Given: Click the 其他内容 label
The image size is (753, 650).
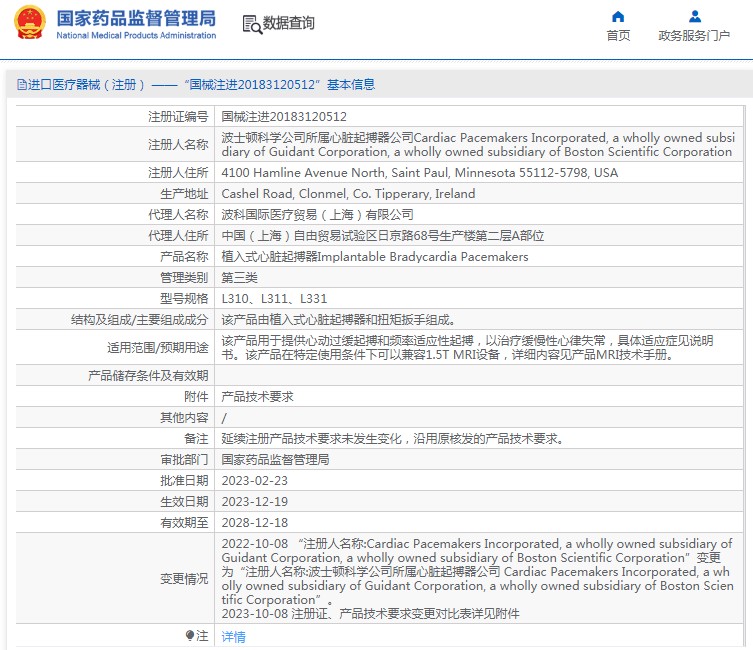Looking at the screenshot, I should [184, 418].
